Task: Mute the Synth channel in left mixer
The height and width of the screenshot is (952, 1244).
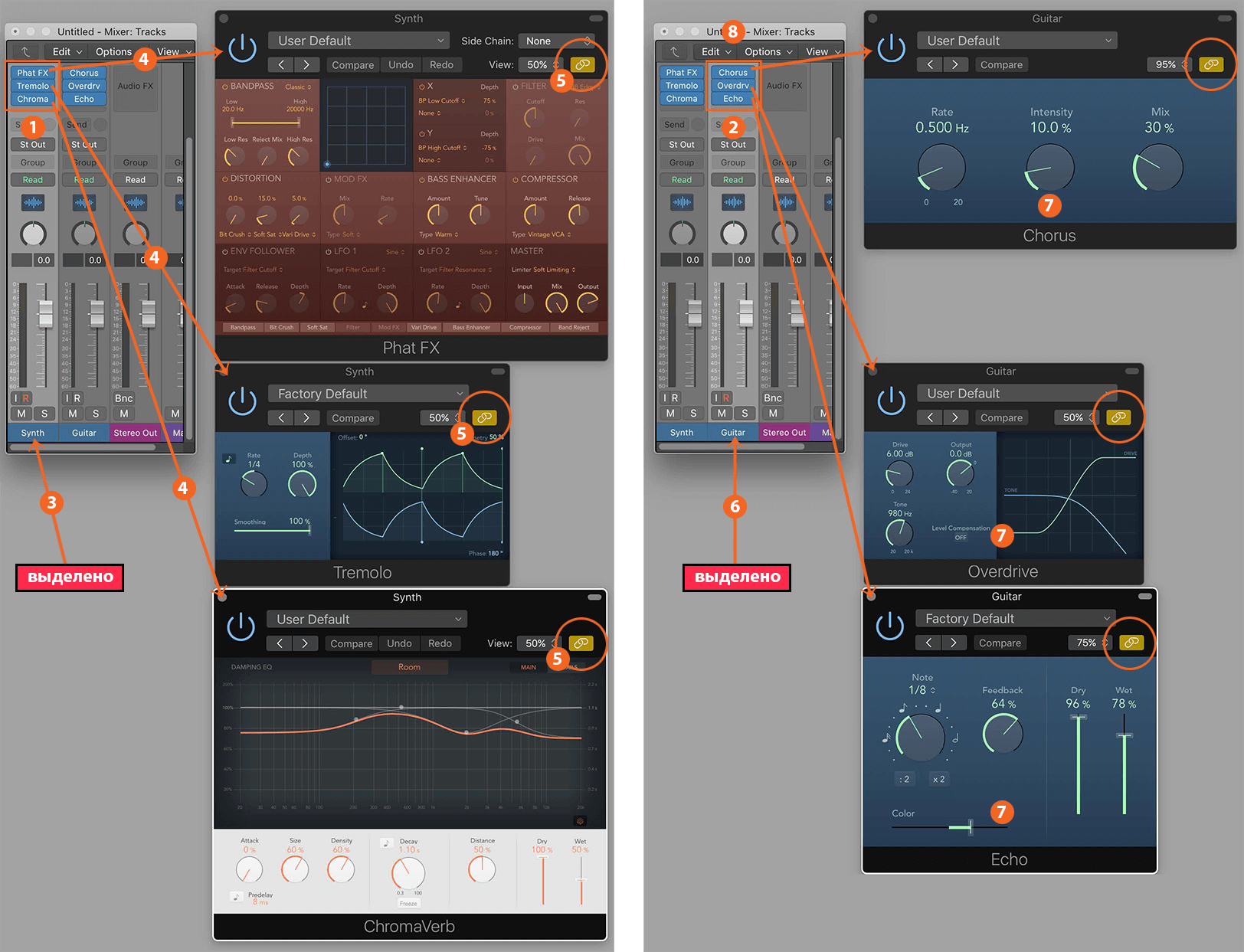Action: pyautogui.click(x=21, y=414)
